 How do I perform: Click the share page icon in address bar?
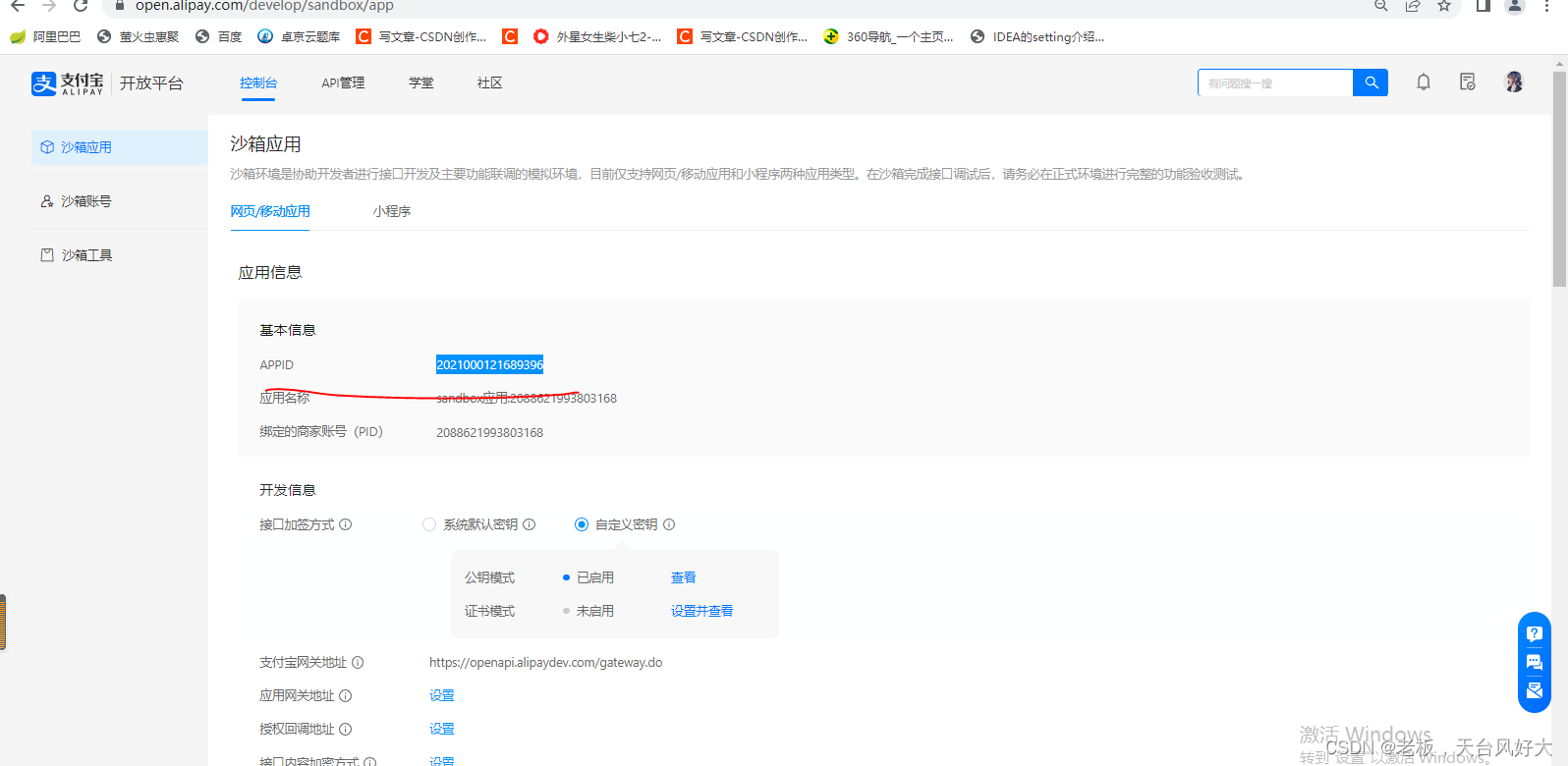point(1413,6)
